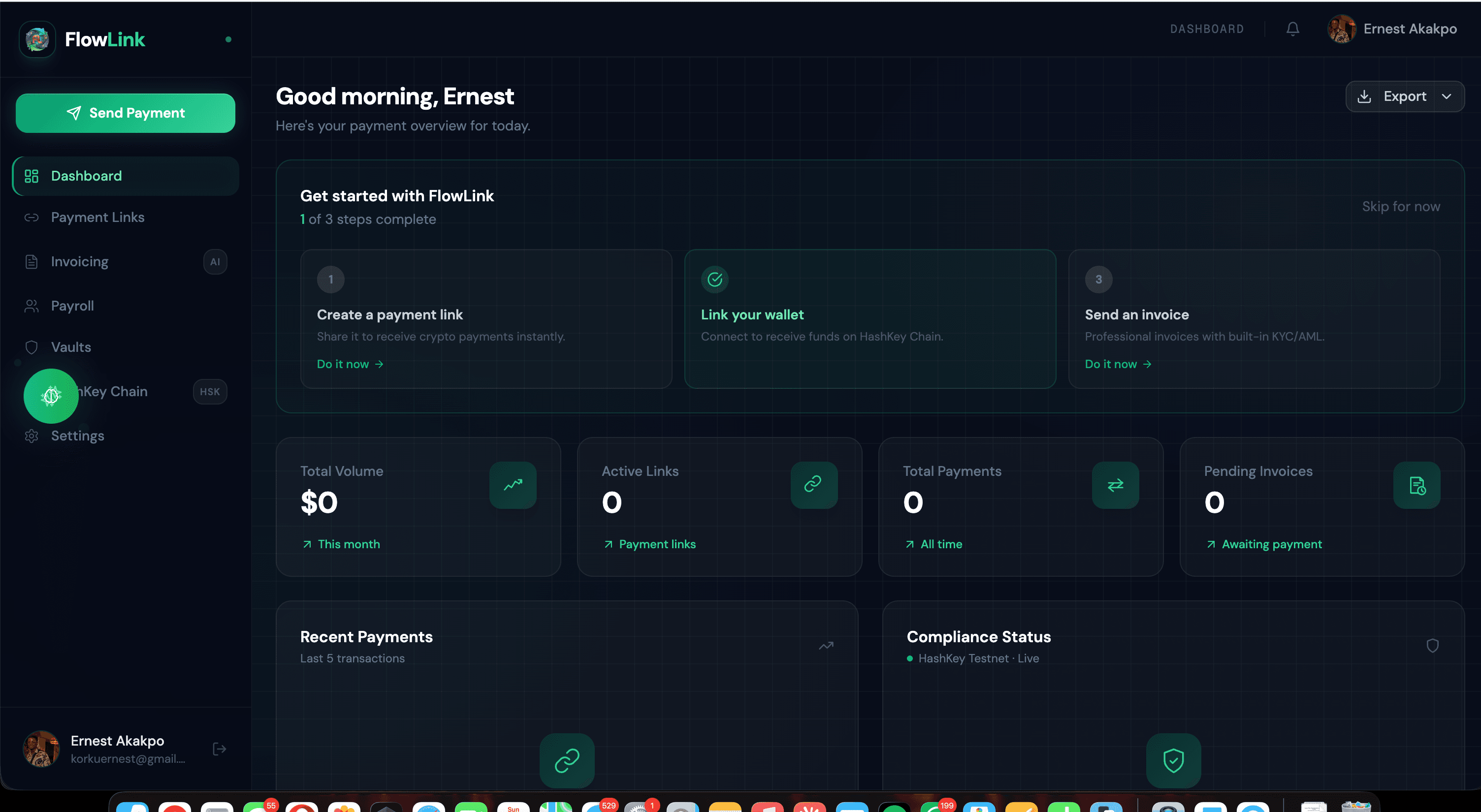Click the large shield-check icon in Compliance Status

pos(1173,760)
